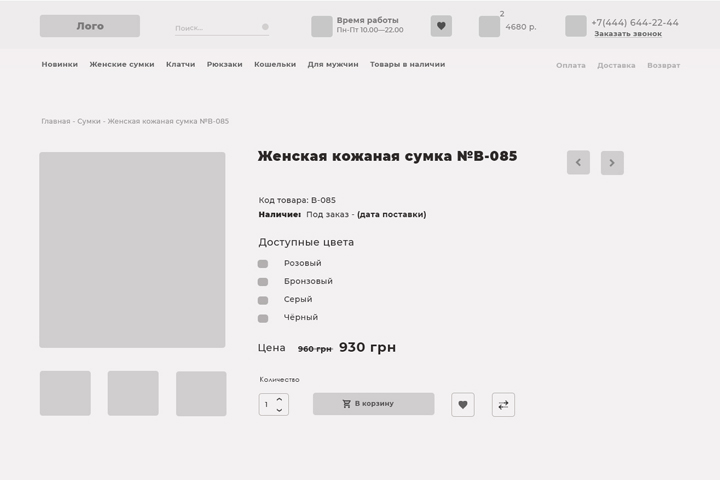Go to previous product with left arrow
Screen dimensions: 720x480
point(578,163)
